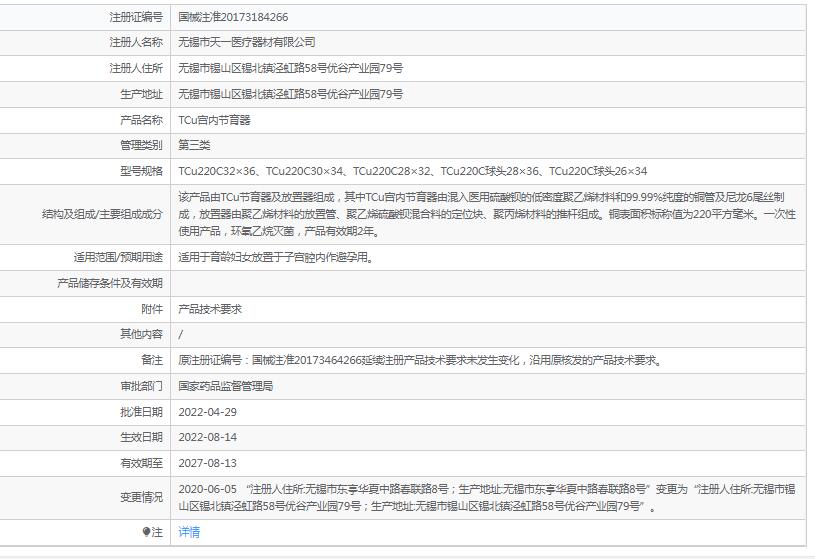Click the 注册证编号 label

point(136,17)
